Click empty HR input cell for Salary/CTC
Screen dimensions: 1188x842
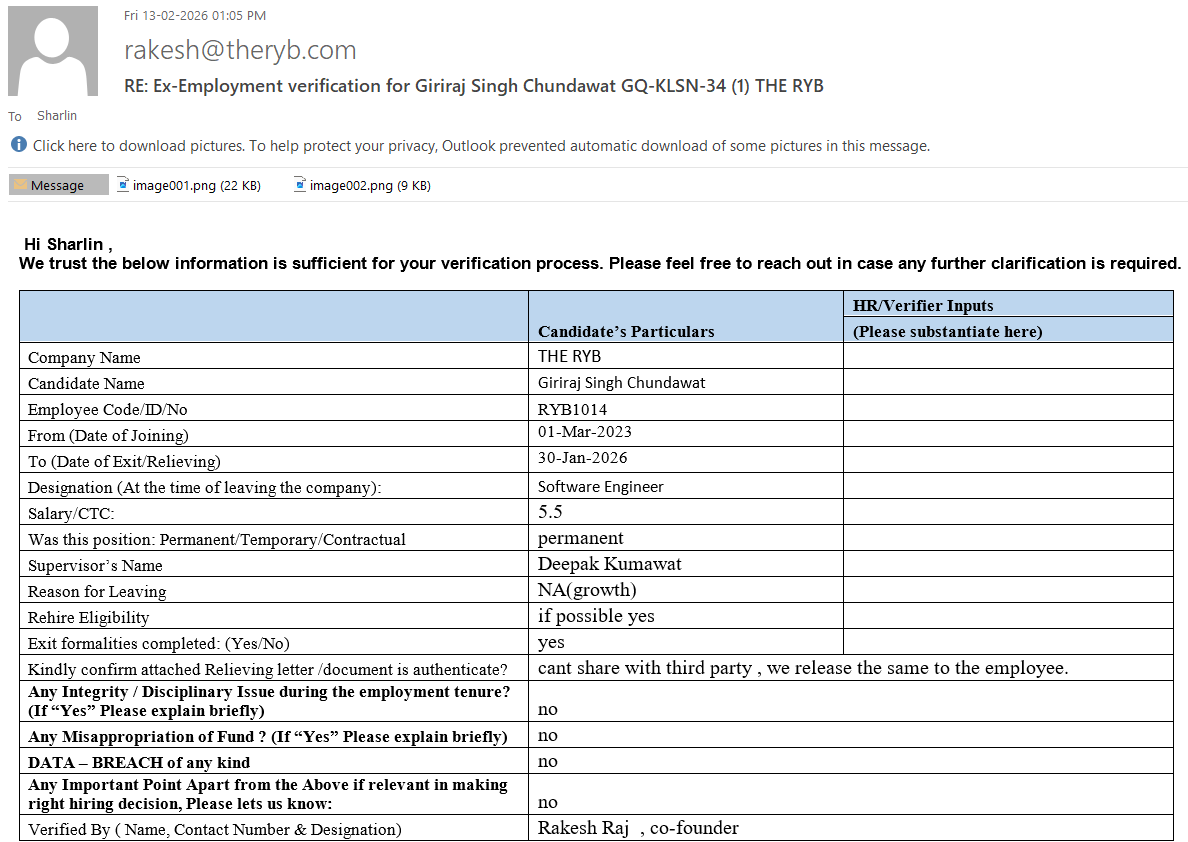tap(1008, 512)
